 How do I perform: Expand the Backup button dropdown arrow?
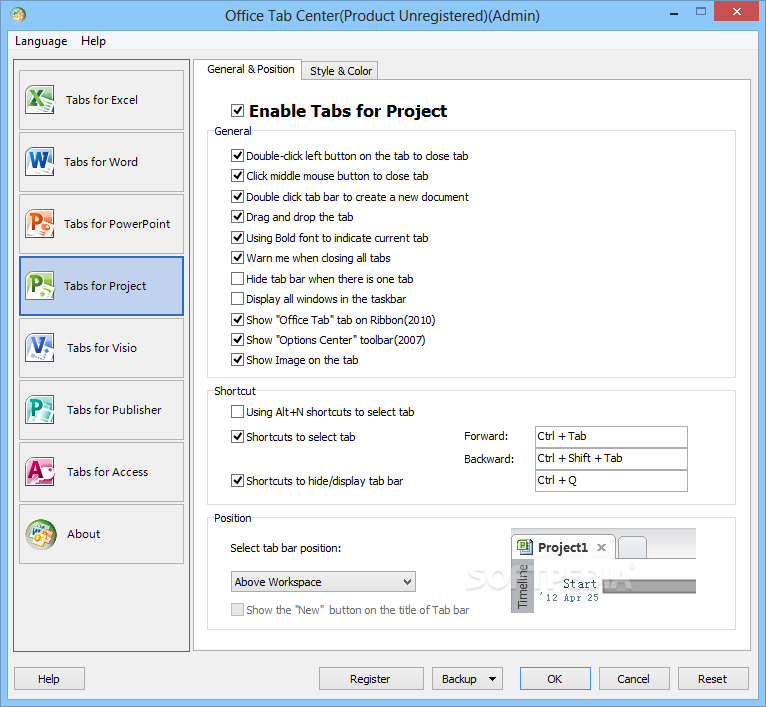point(492,679)
